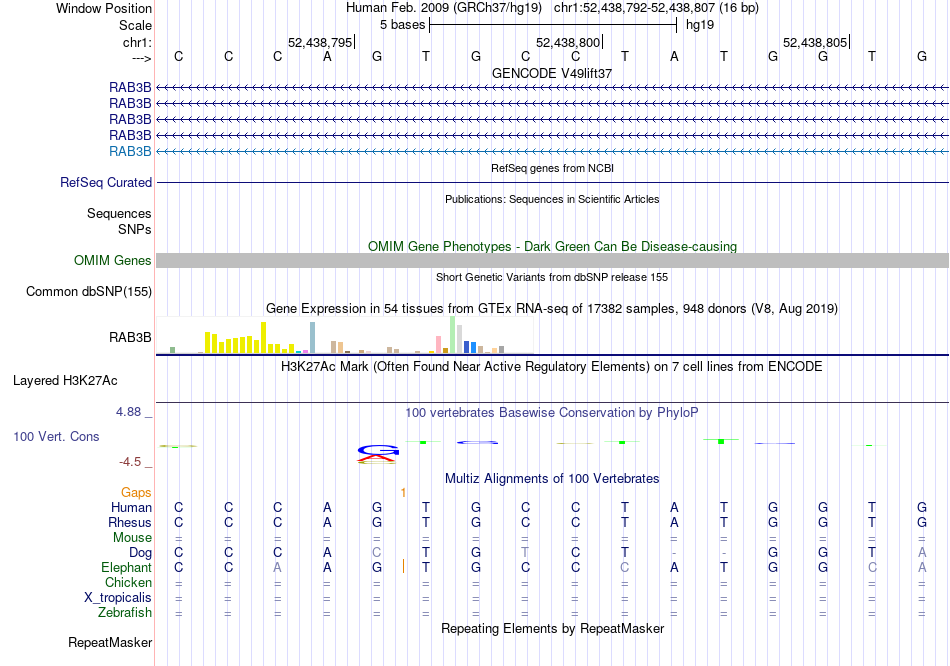Screen dimensions: 950x666
Task: Click the Basewise Conservation by PhyloP title
Action: (x=552, y=413)
